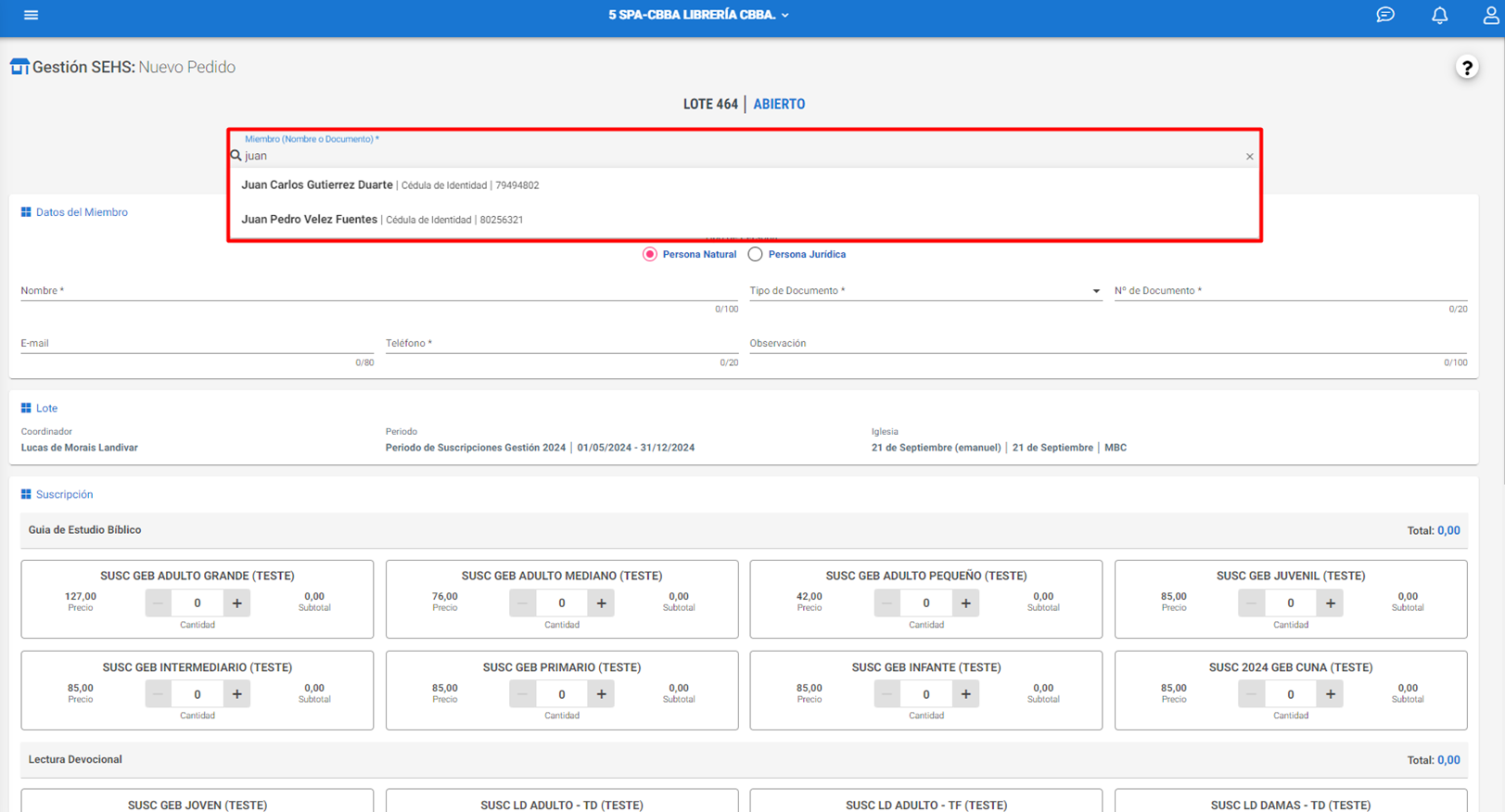
Task: Clear the Miembro search field with the X
Action: click(x=1249, y=157)
